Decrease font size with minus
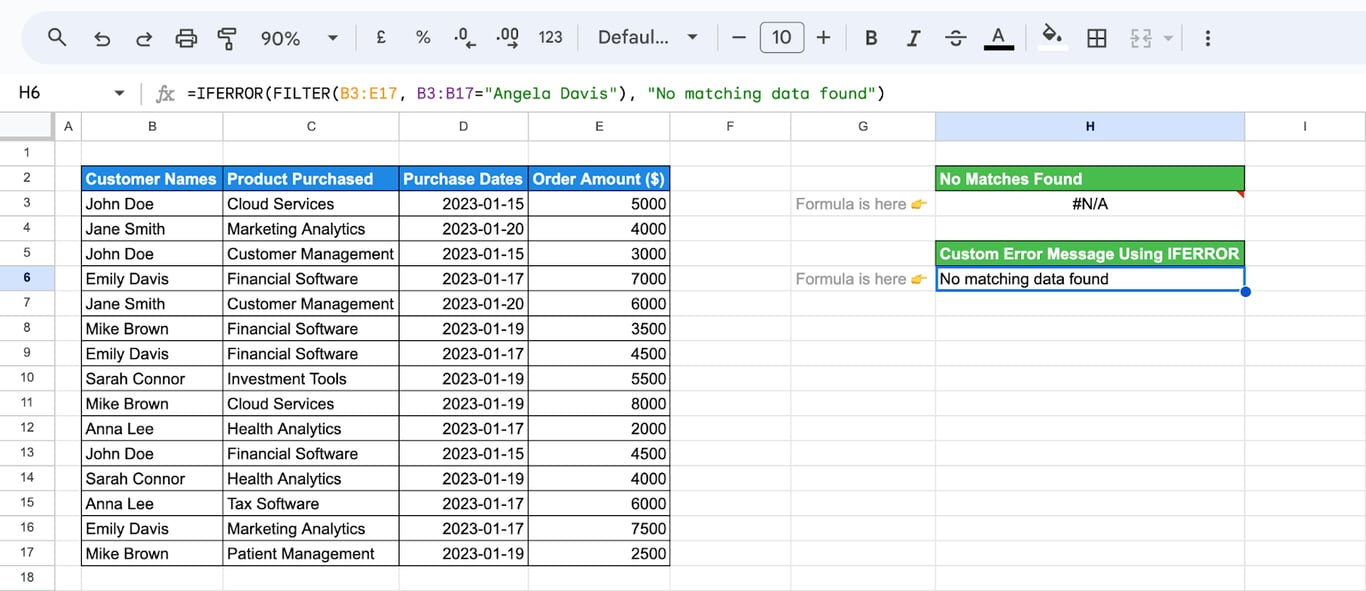1366x591 pixels. coord(739,38)
